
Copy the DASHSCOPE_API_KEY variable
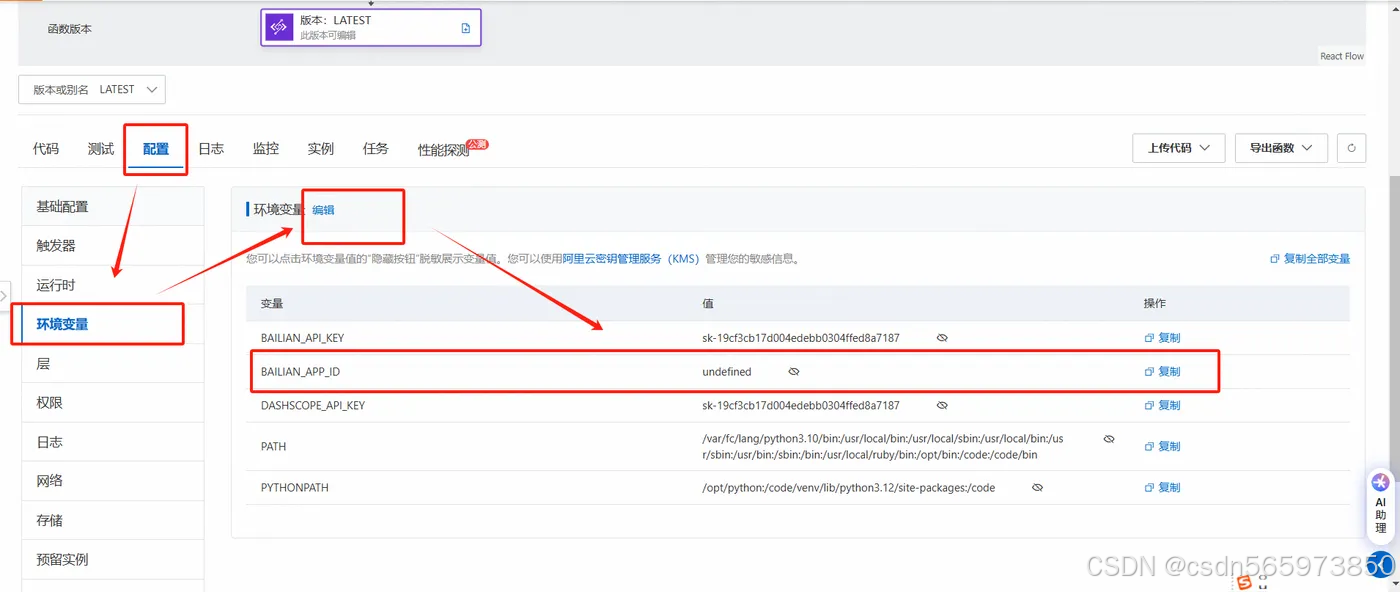[x=1163, y=405]
